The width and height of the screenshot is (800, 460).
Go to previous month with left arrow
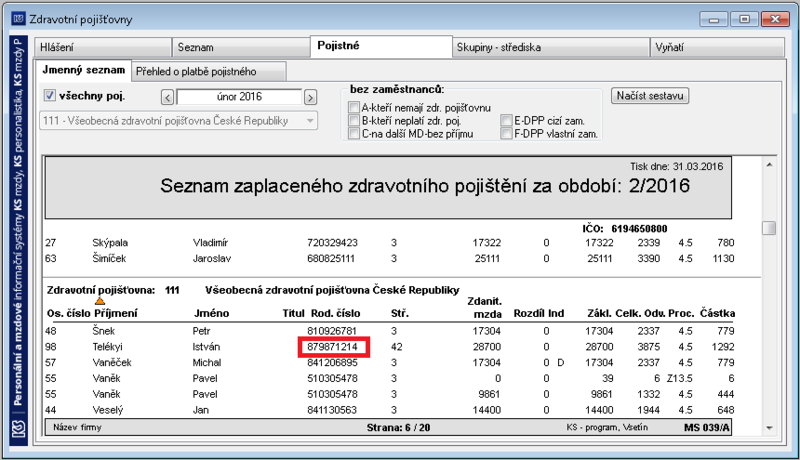(167, 97)
